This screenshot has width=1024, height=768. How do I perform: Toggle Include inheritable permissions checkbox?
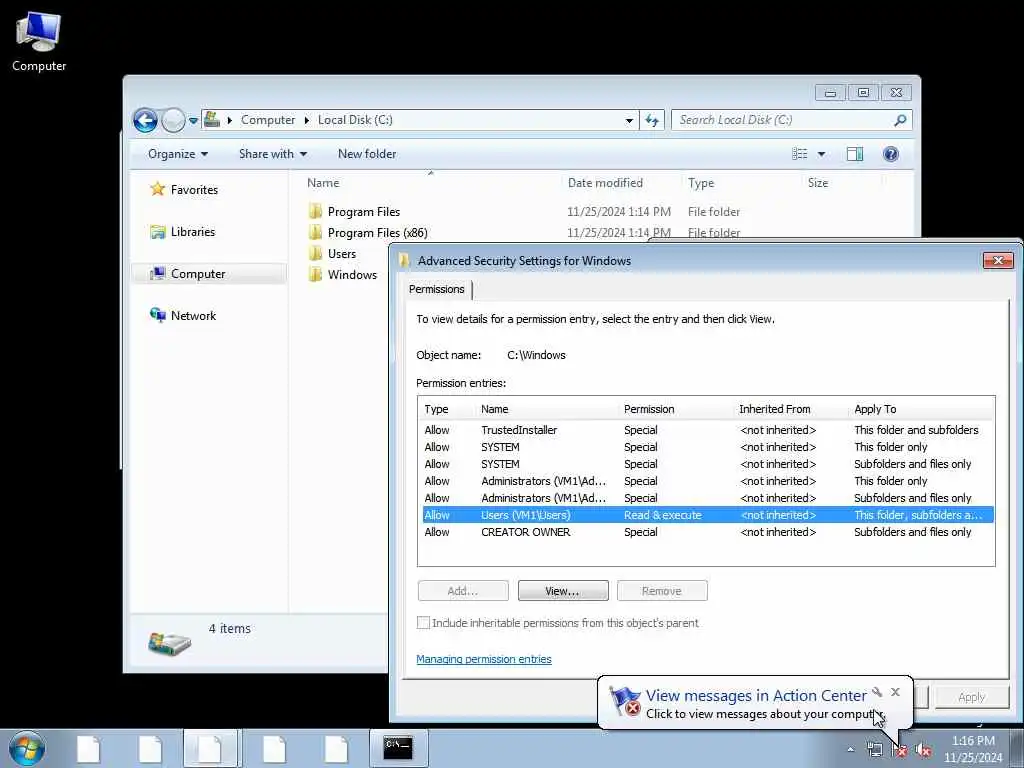423,623
